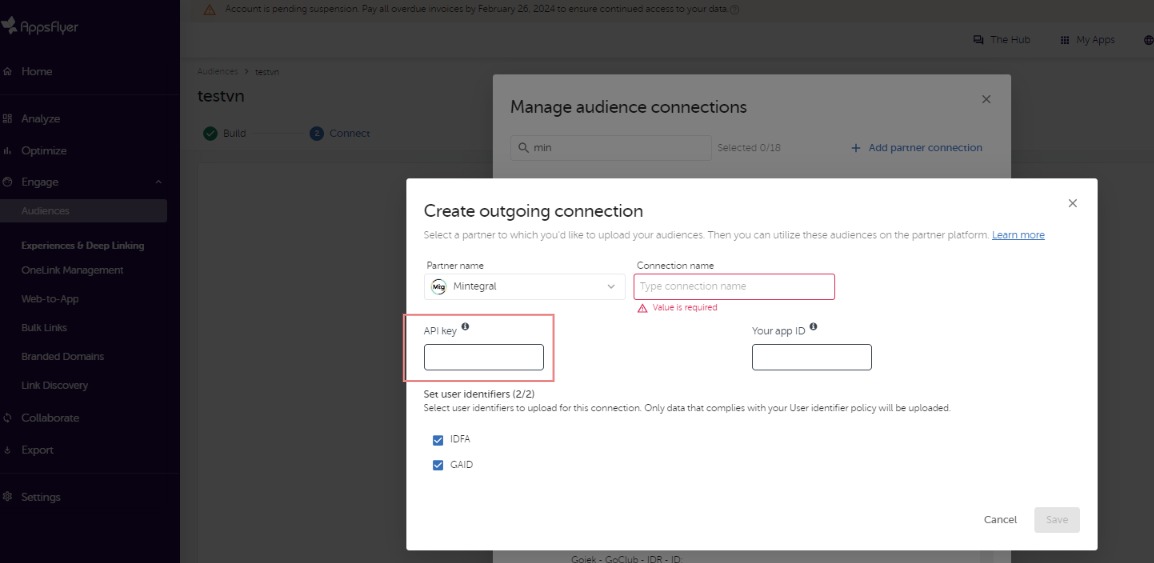Open Link Discovery page
Viewport: 1154px width, 563px height.
coord(54,385)
